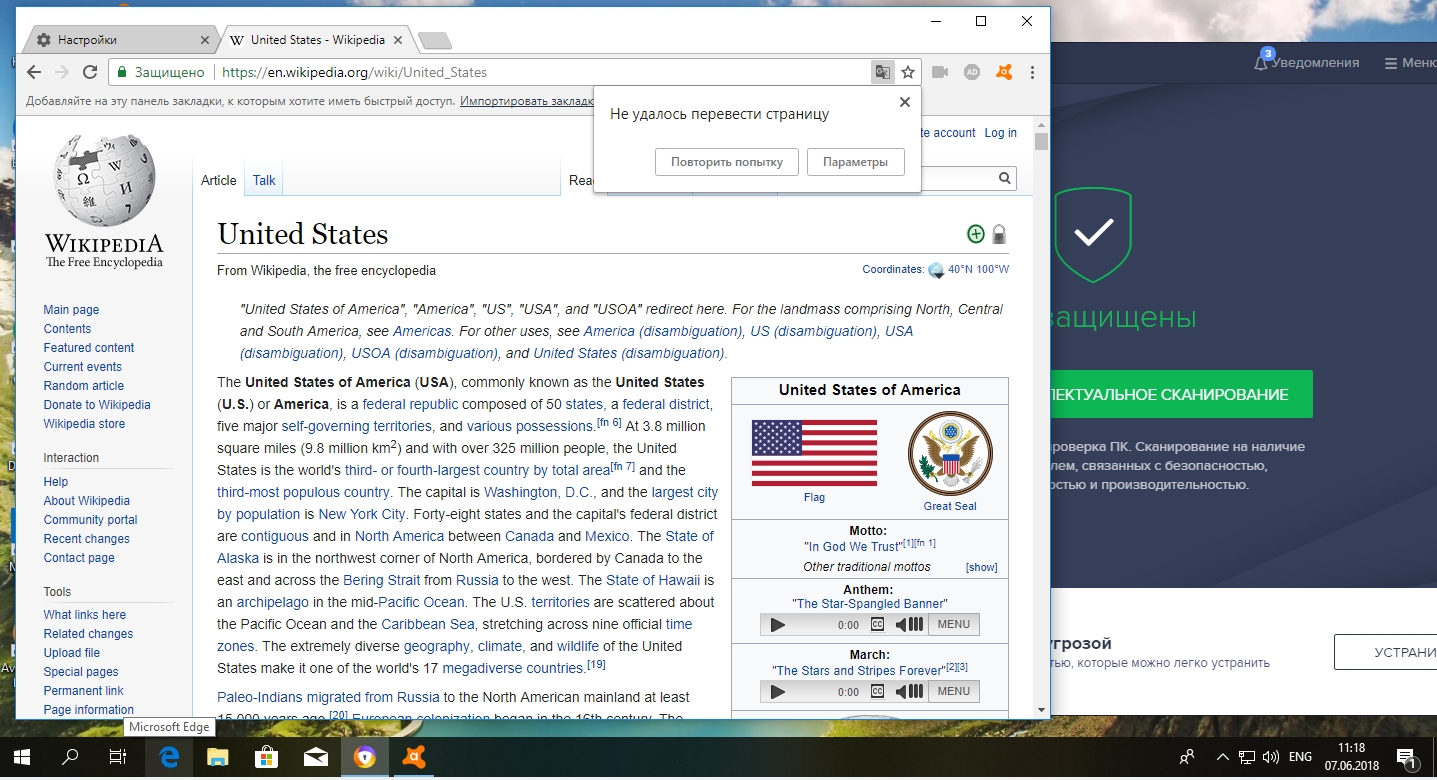Click the megadiverse countries link
The width and height of the screenshot is (1437, 780).
pyautogui.click(x=514, y=668)
